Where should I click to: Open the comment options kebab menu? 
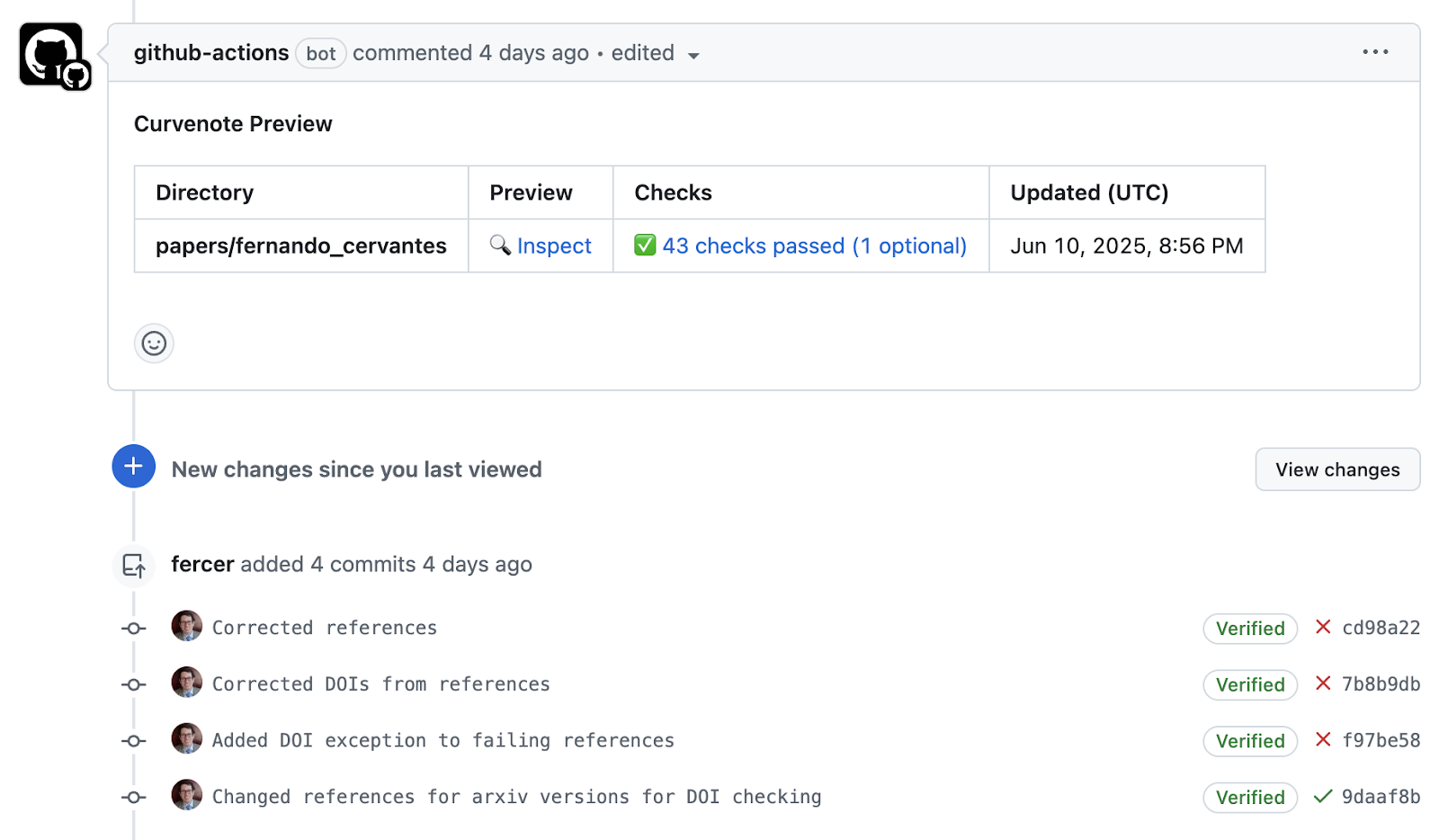point(1375,52)
